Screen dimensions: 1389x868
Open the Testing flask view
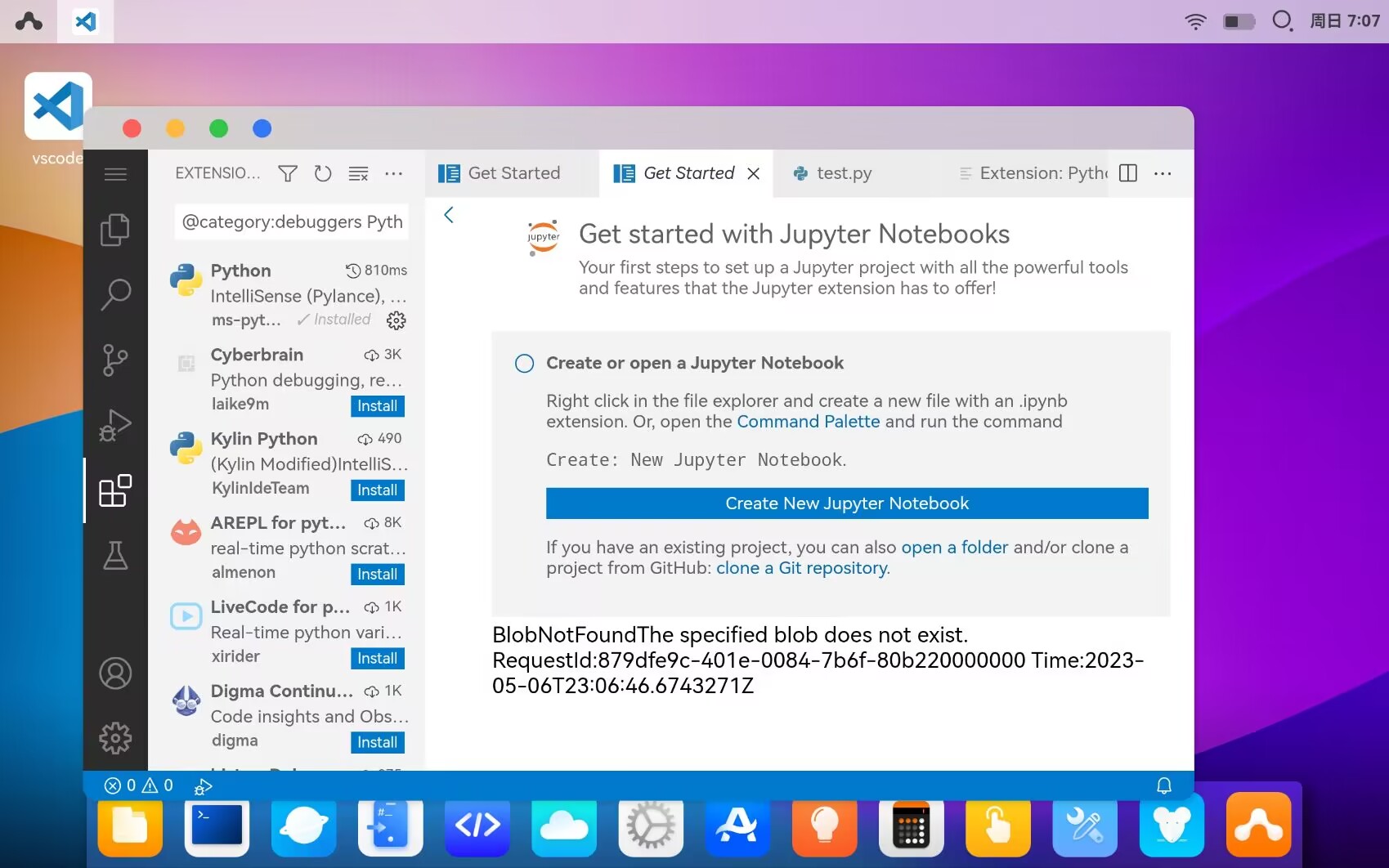115,555
